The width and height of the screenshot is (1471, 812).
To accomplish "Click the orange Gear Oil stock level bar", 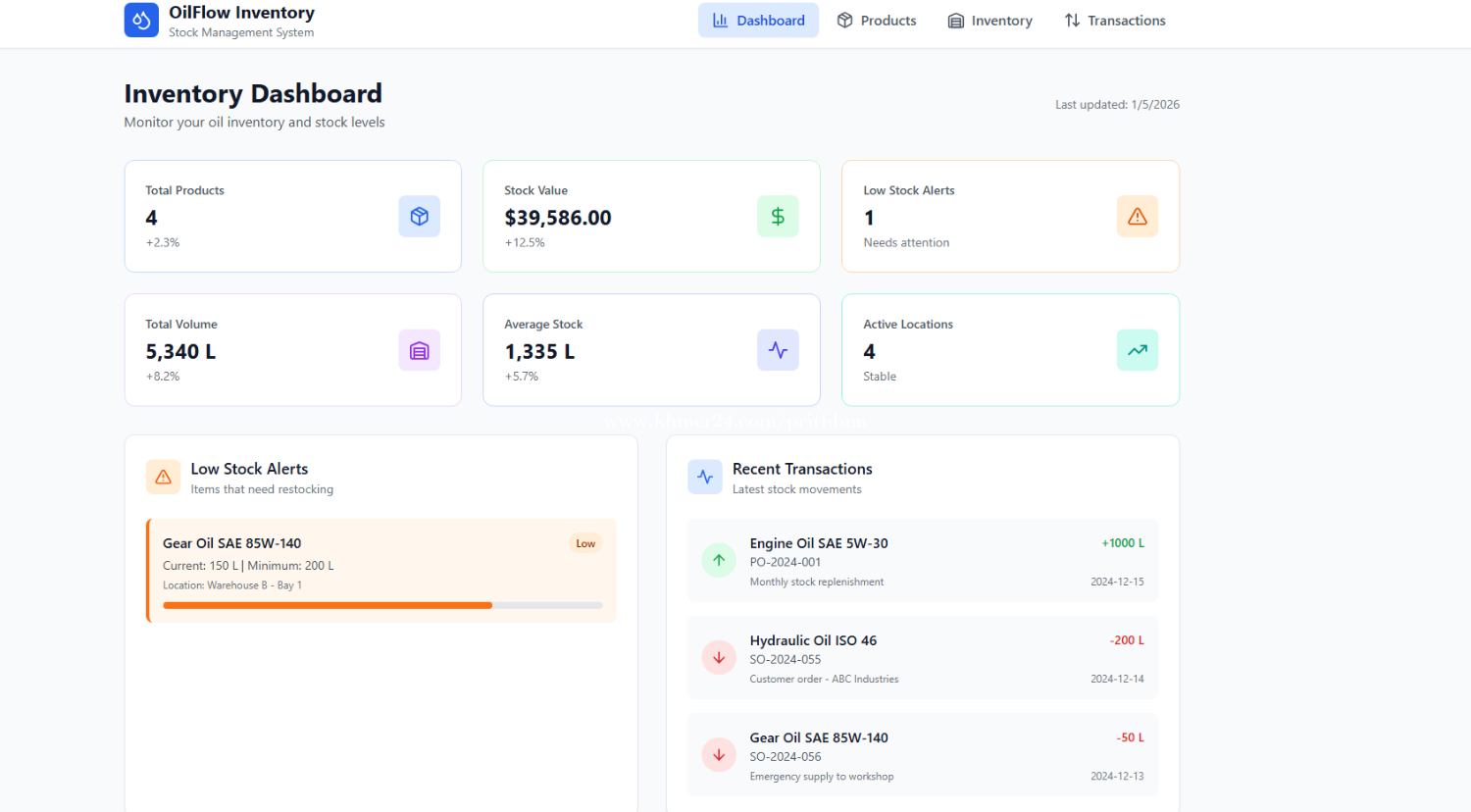I will tap(328, 606).
